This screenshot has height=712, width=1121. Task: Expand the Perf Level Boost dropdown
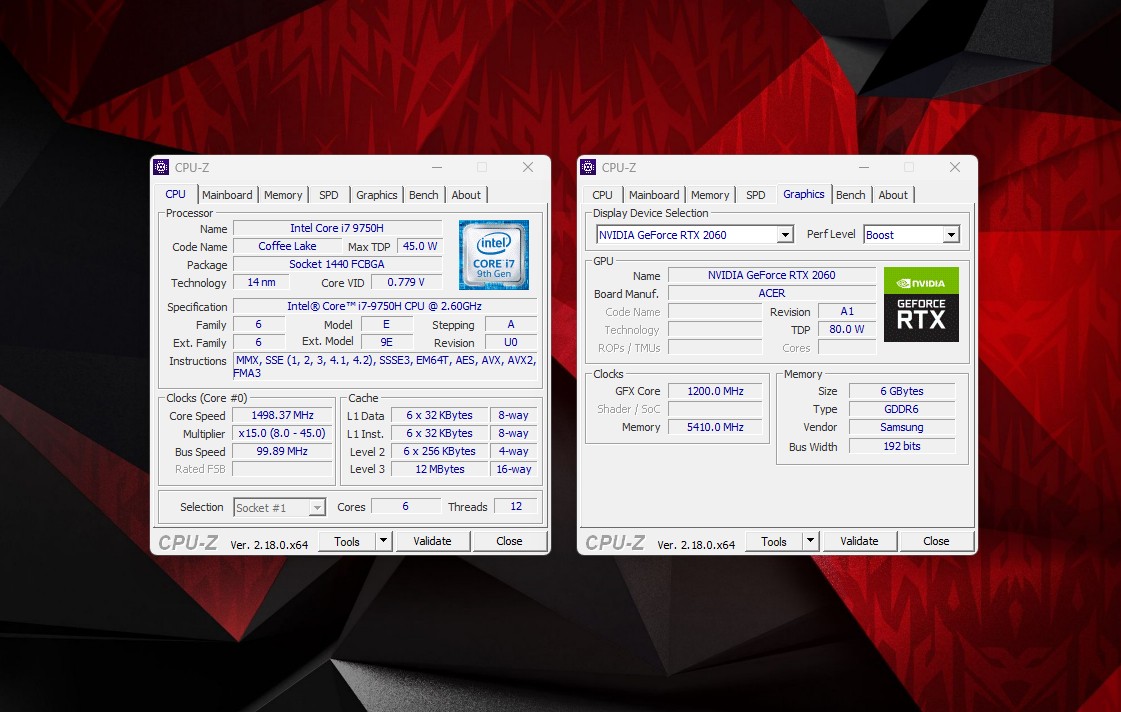[950, 235]
